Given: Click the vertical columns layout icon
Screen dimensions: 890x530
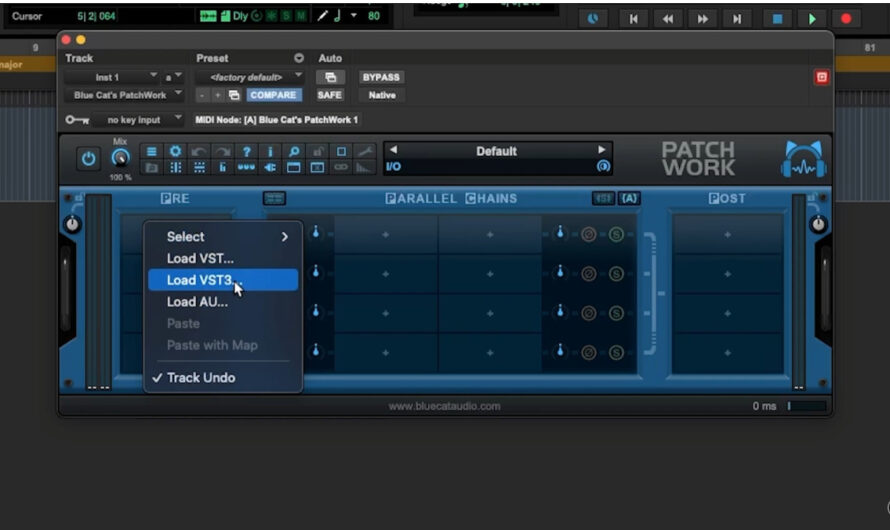Looking at the screenshot, I should pos(175,167).
